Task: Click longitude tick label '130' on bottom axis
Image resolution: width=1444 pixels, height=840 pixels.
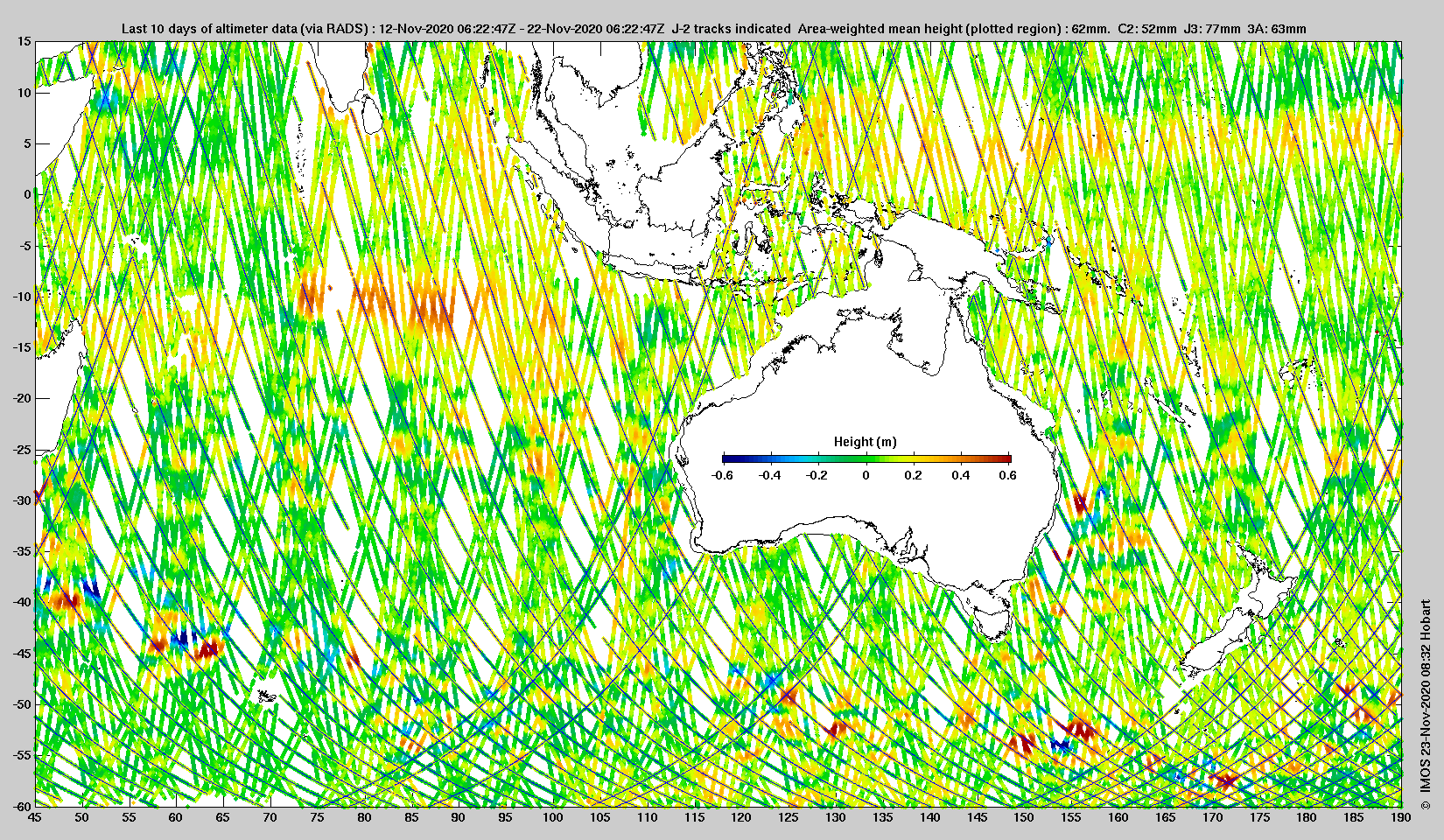Action: 836,817
